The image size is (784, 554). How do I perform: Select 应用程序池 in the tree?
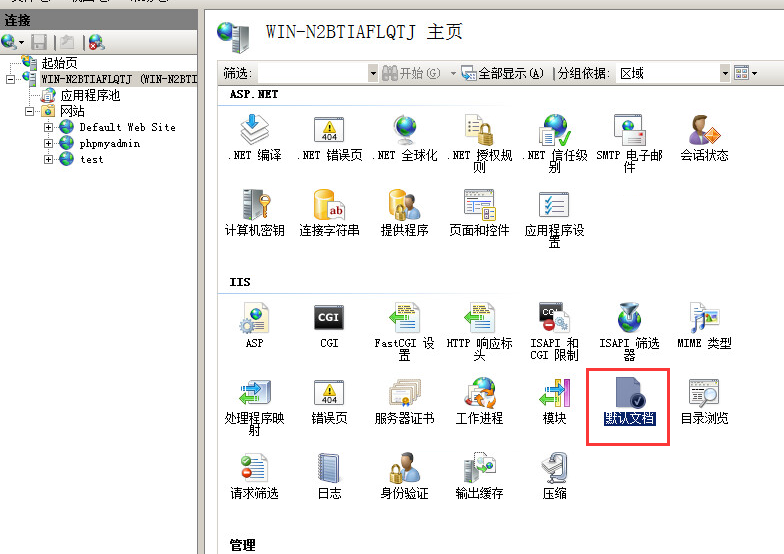tap(90, 95)
